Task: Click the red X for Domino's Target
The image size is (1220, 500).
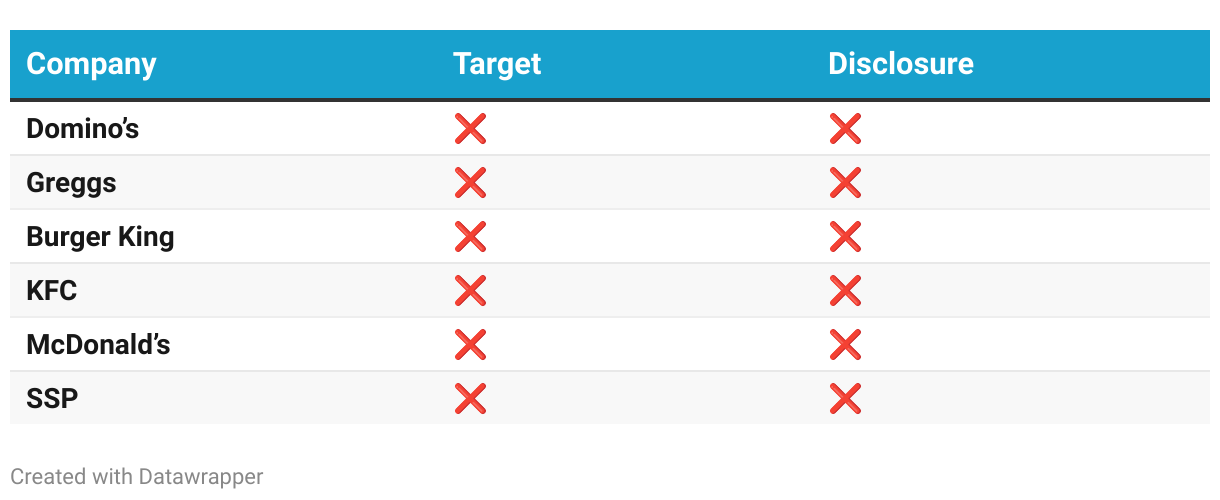Action: pyautogui.click(x=470, y=129)
